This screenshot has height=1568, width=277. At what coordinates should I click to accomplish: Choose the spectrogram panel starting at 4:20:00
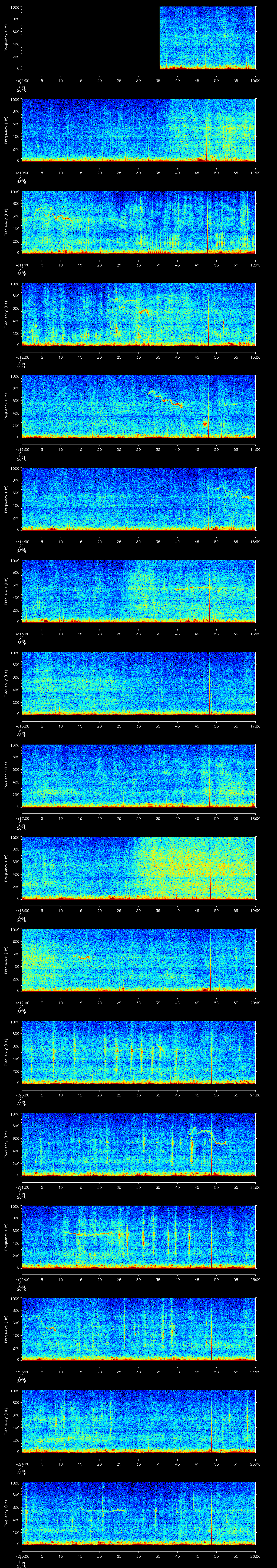tap(138, 1052)
